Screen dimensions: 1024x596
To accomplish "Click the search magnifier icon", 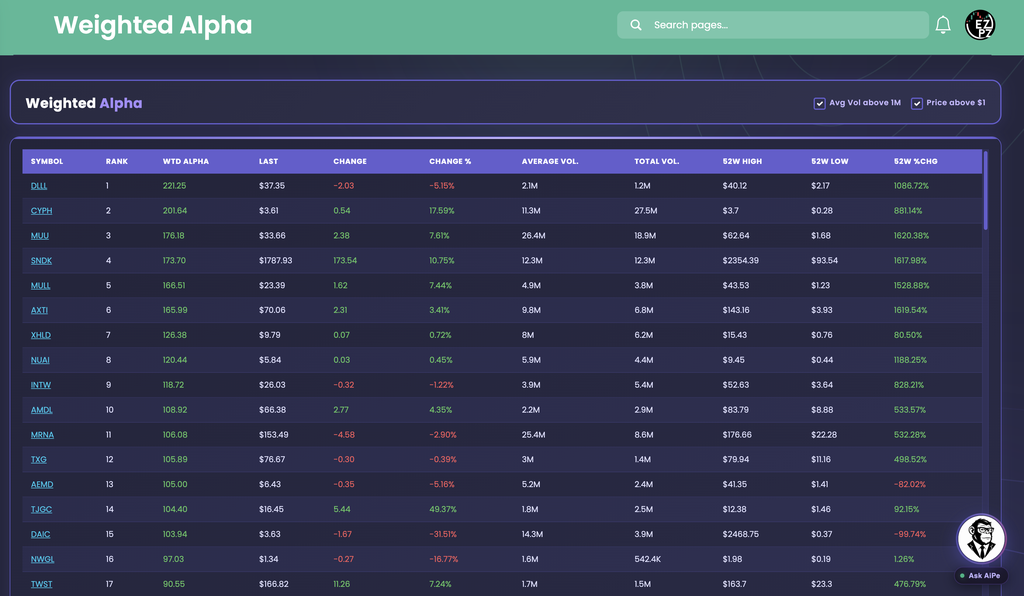I will (x=635, y=25).
